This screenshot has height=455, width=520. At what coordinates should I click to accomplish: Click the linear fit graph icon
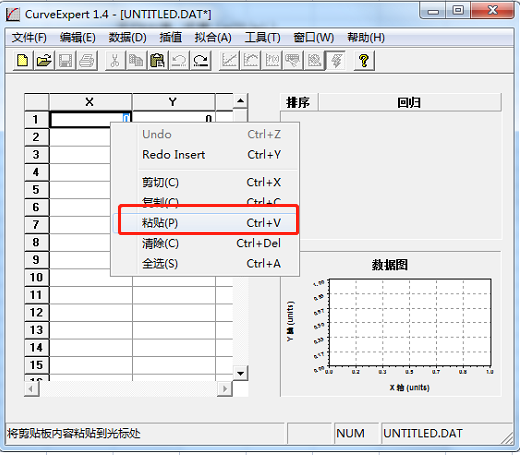229,61
